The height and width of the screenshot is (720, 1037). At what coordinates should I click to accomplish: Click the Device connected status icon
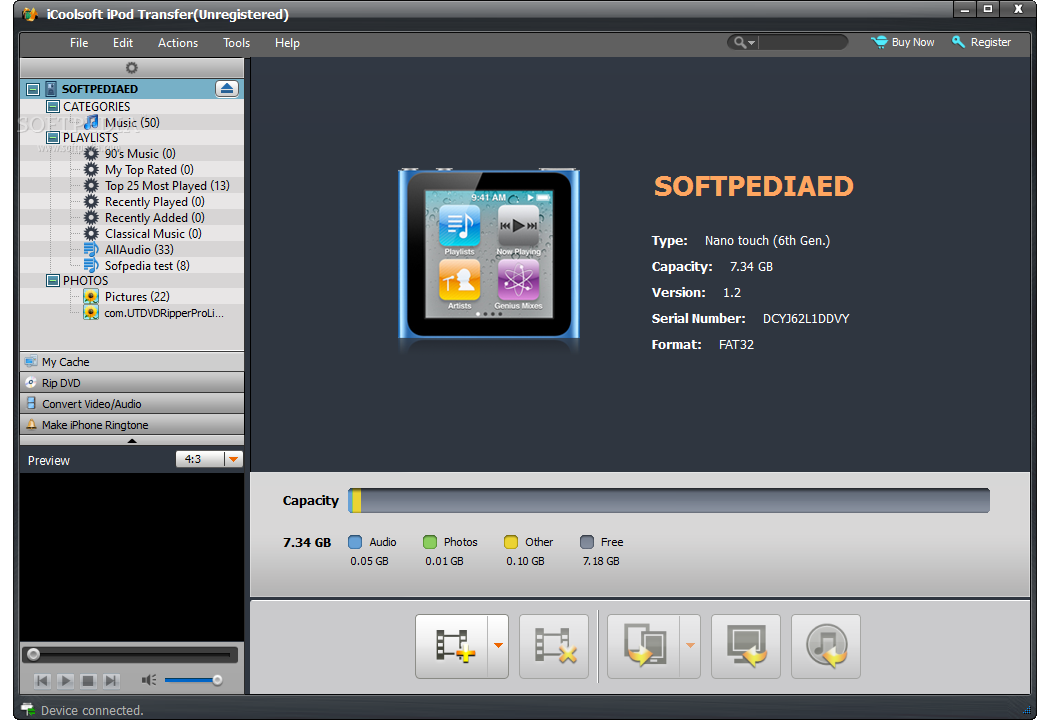click(x=28, y=710)
